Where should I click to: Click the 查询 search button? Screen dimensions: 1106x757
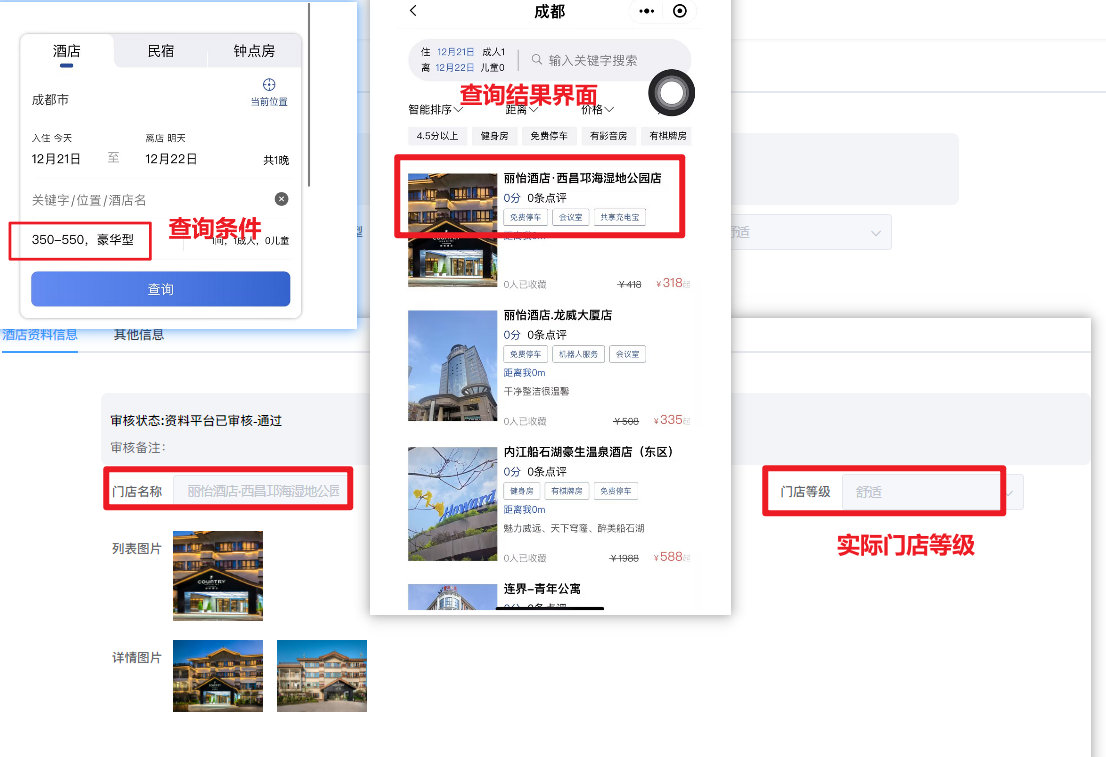[x=160, y=289]
